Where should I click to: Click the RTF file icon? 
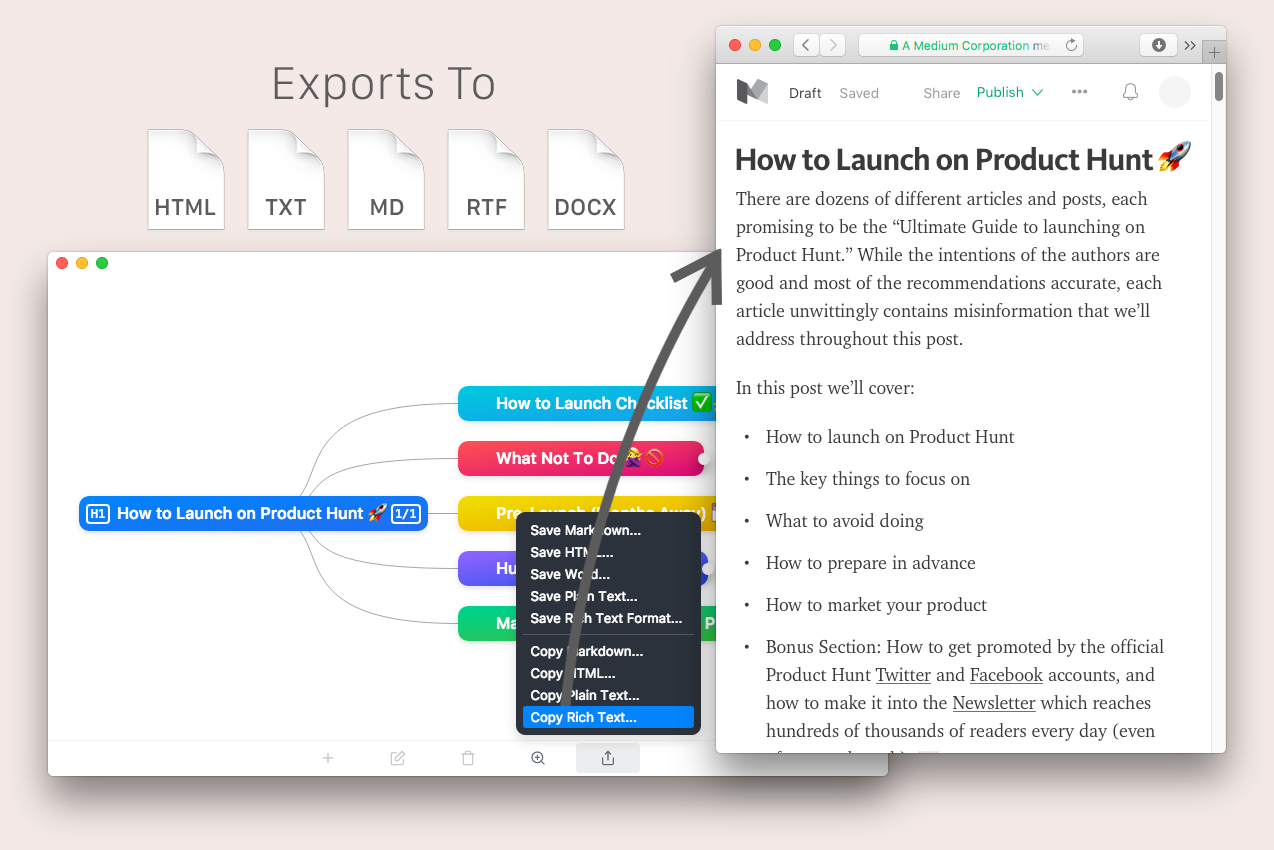pos(486,179)
